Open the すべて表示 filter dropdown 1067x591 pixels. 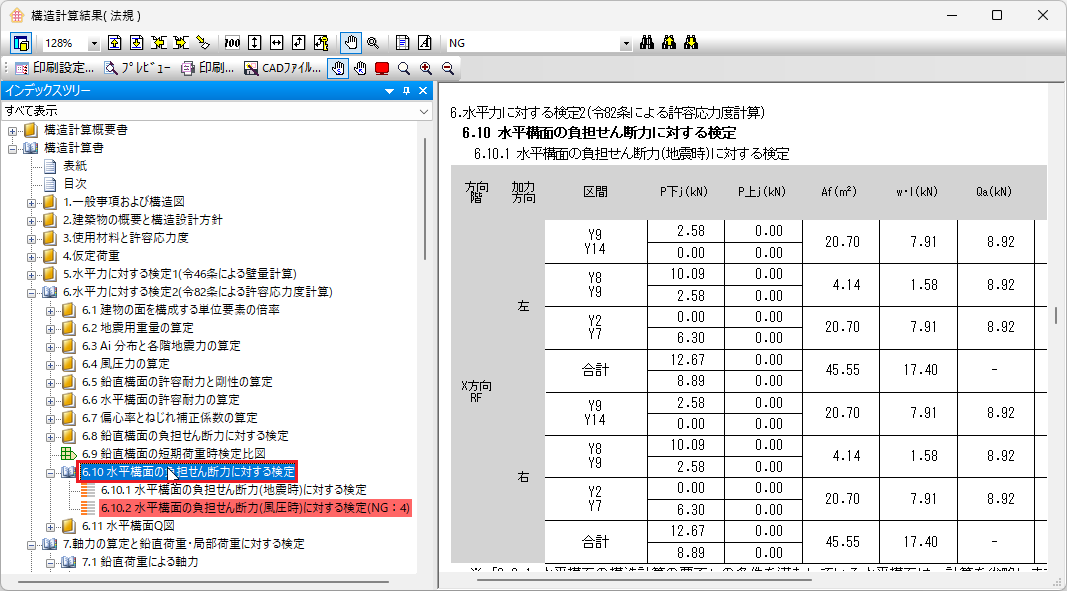pos(423,110)
